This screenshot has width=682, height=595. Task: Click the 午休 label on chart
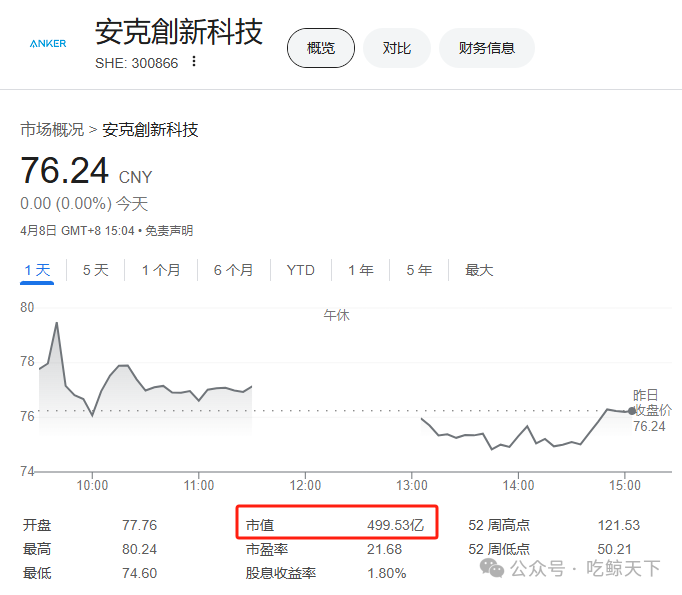[336, 315]
